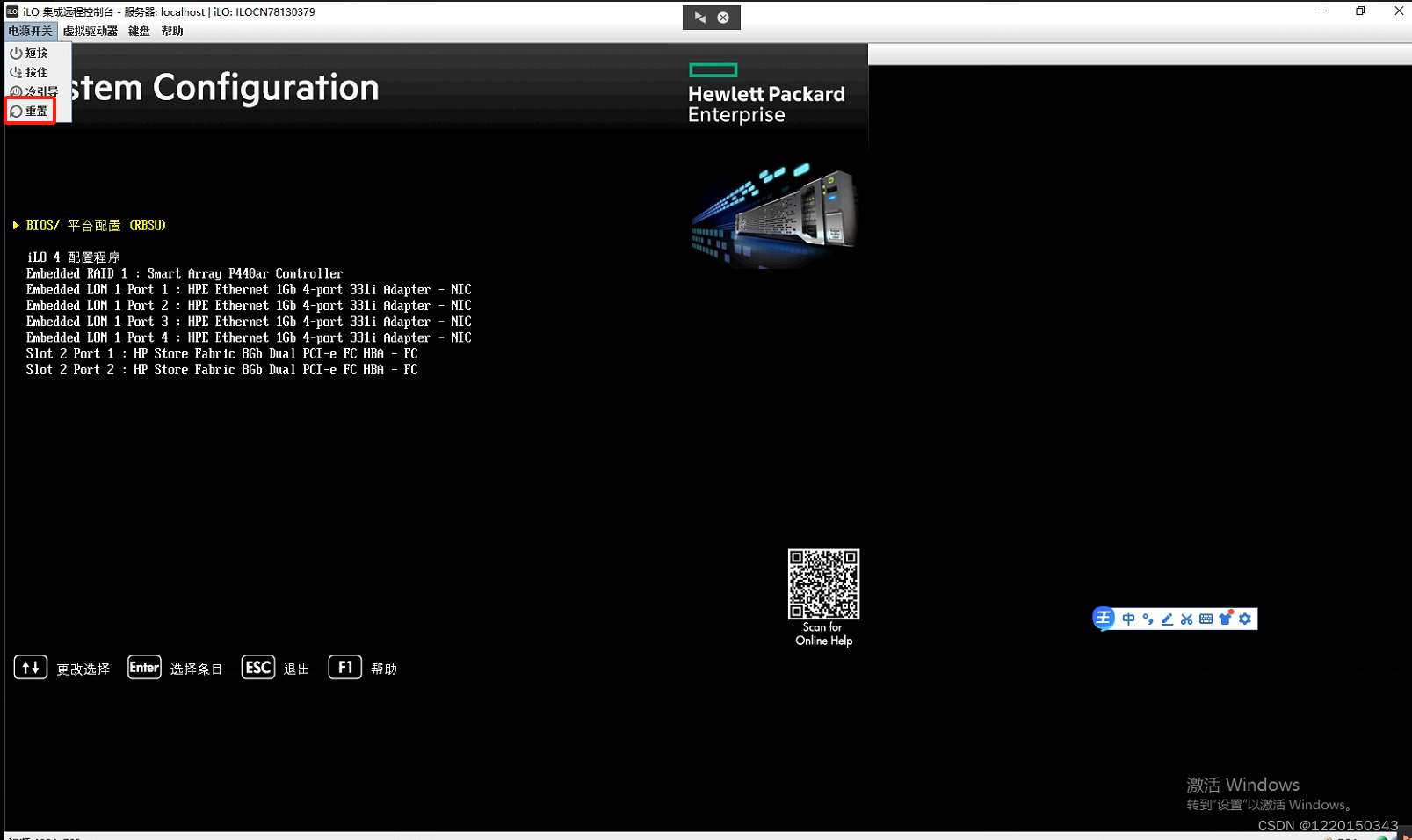Choose 重置 reset menu entry
The height and width of the screenshot is (840, 1412).
coord(30,111)
